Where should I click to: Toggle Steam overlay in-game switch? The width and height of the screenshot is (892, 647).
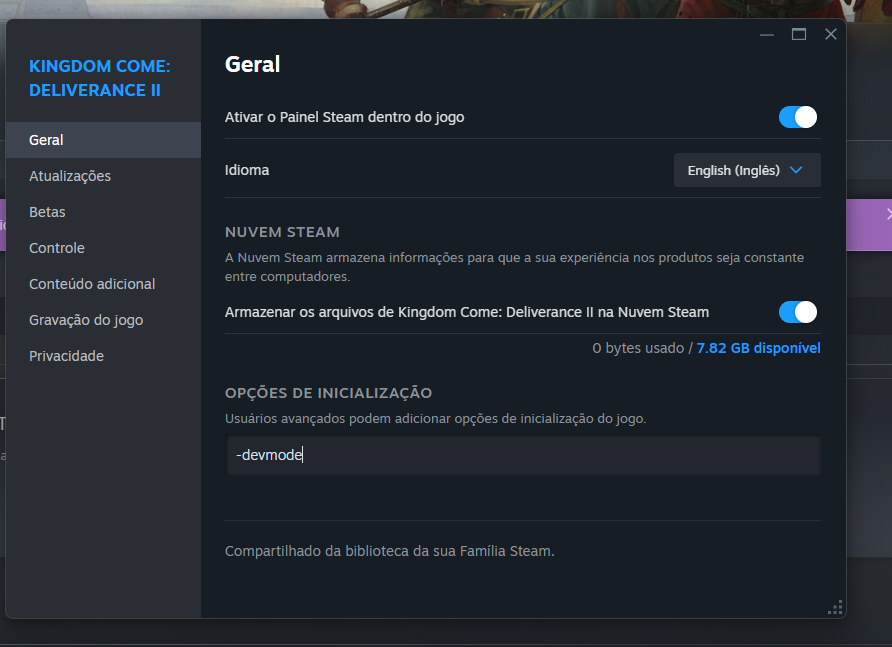point(798,117)
